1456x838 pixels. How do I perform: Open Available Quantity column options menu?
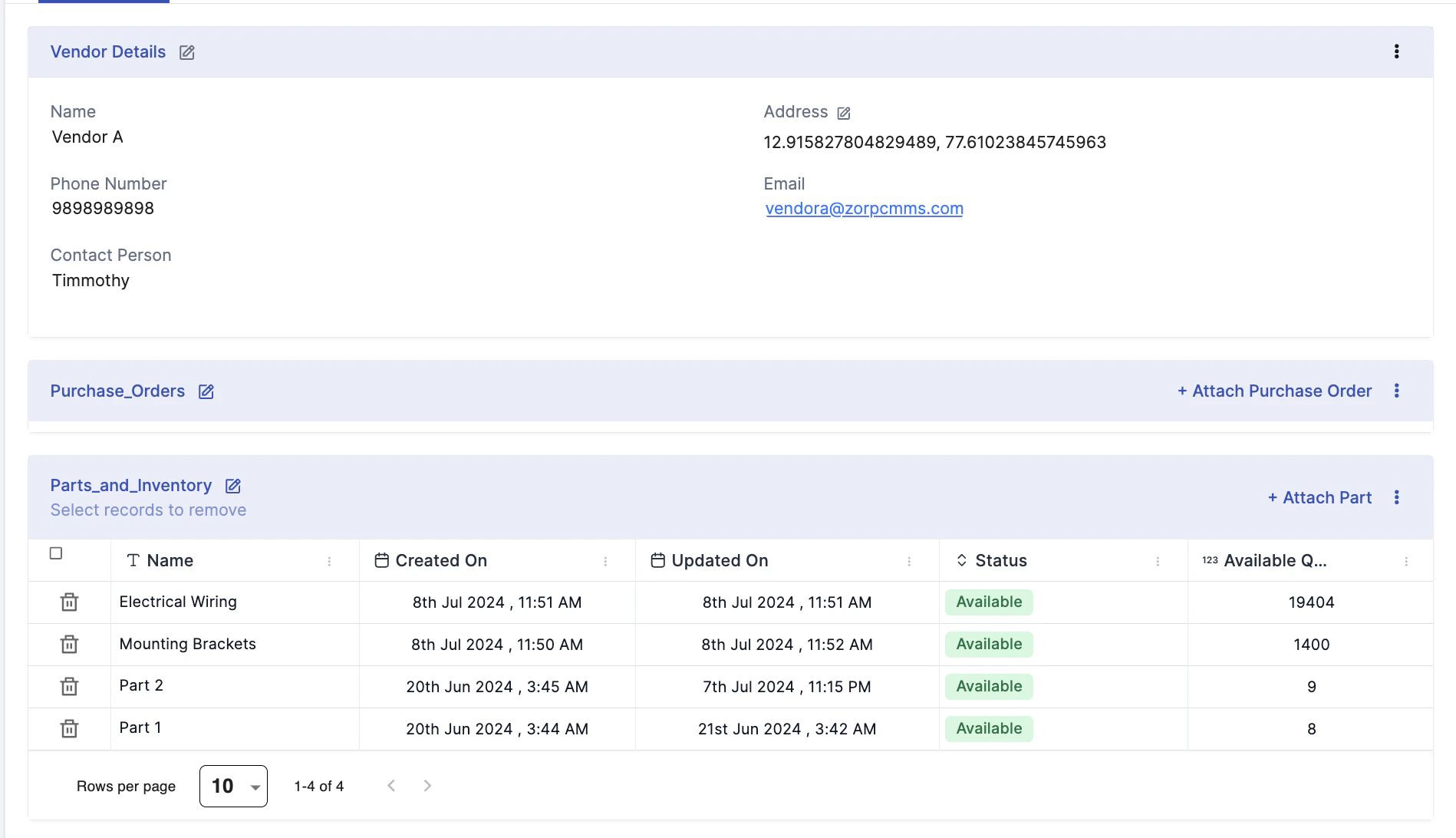click(1406, 562)
